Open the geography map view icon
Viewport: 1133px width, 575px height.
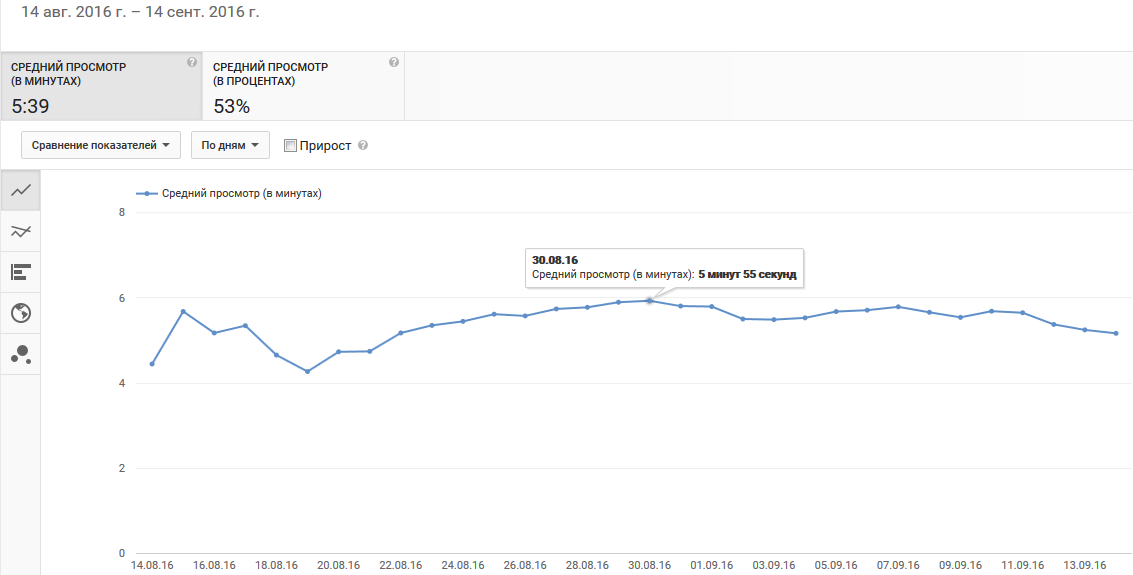pos(20,313)
